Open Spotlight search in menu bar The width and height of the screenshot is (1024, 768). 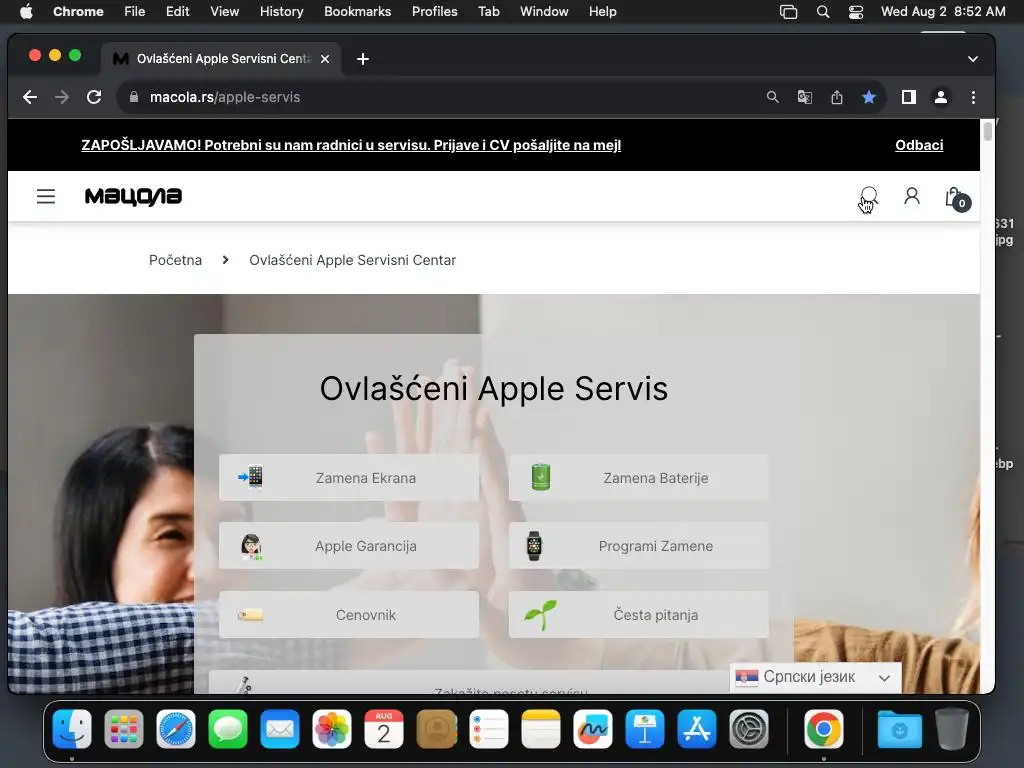click(x=823, y=12)
